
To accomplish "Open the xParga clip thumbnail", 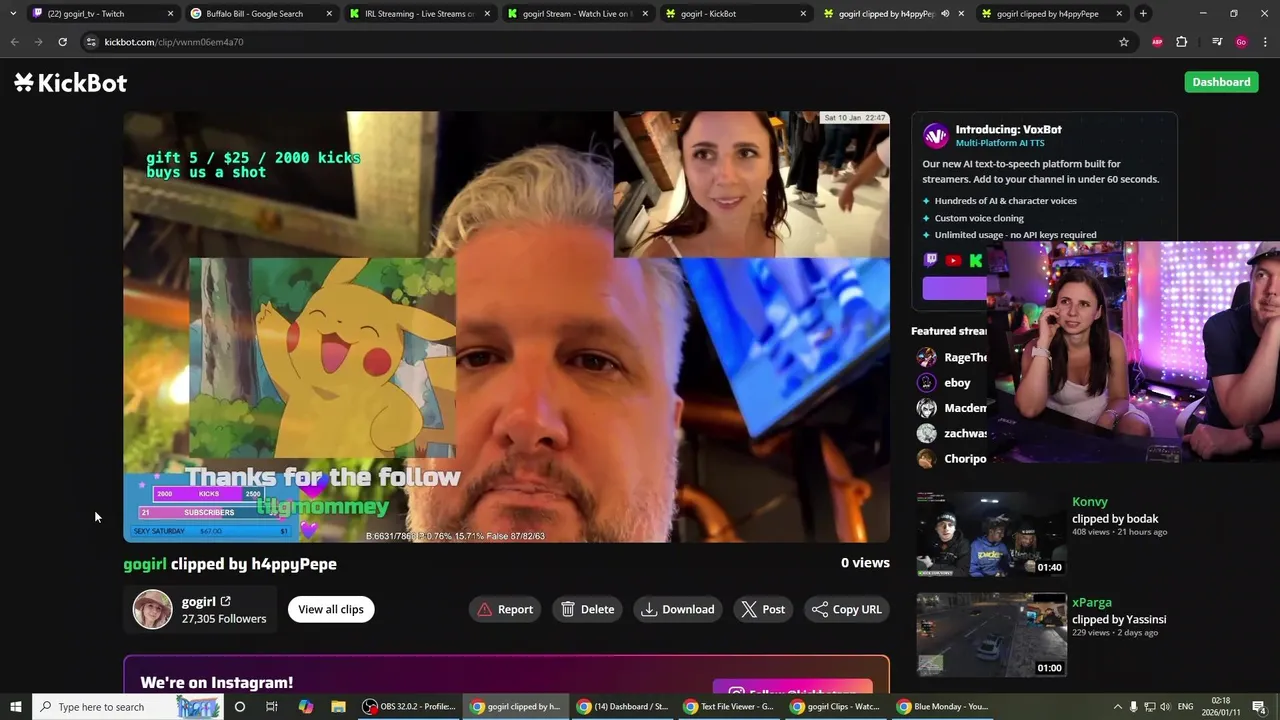I will click(991, 635).
